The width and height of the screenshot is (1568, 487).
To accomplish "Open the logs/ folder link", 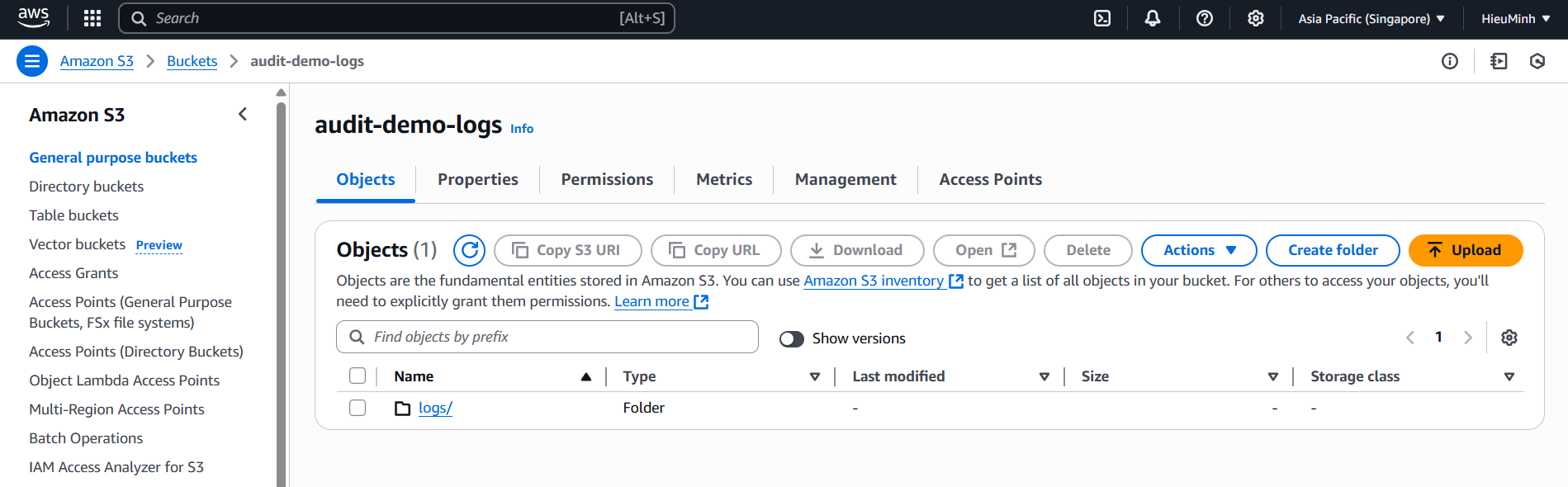I will click(435, 408).
